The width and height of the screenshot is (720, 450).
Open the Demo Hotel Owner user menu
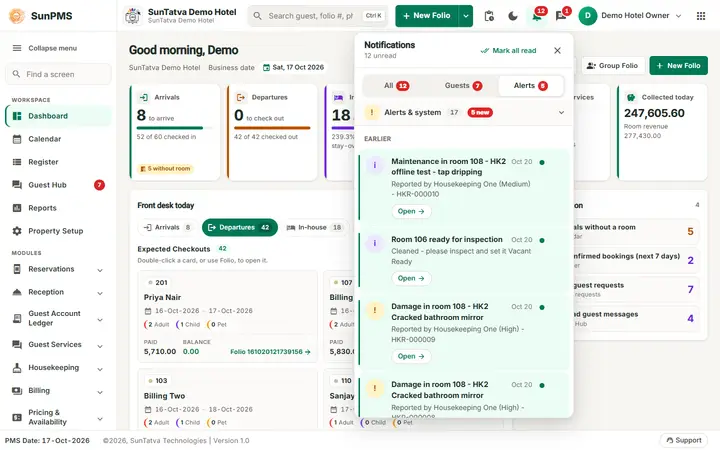coord(630,16)
